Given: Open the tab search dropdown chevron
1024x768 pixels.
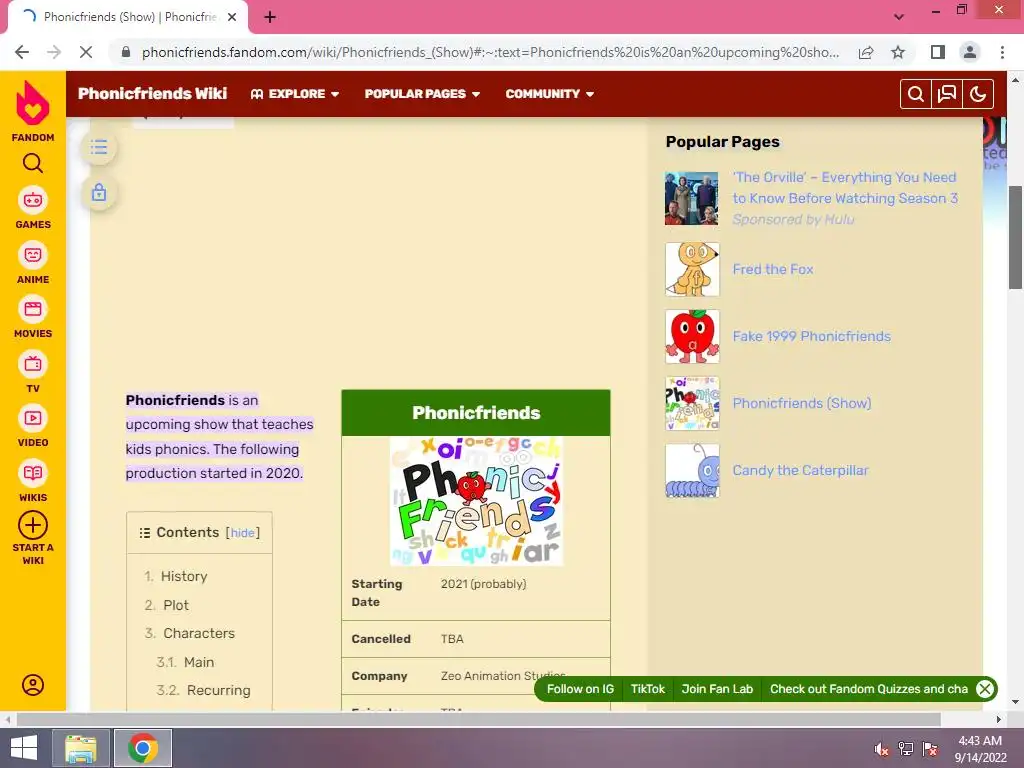Looking at the screenshot, I should (x=899, y=17).
